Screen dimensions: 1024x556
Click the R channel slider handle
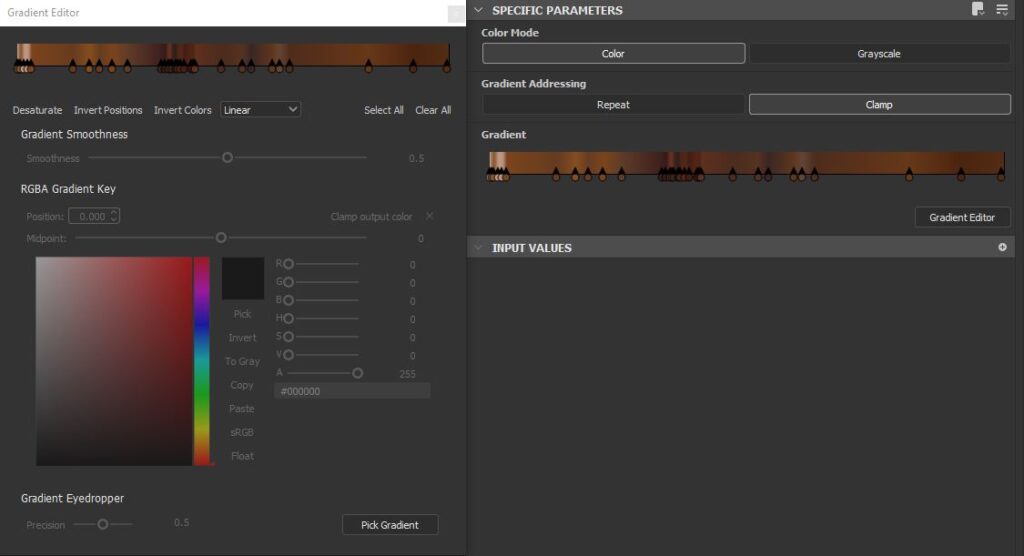pos(289,264)
